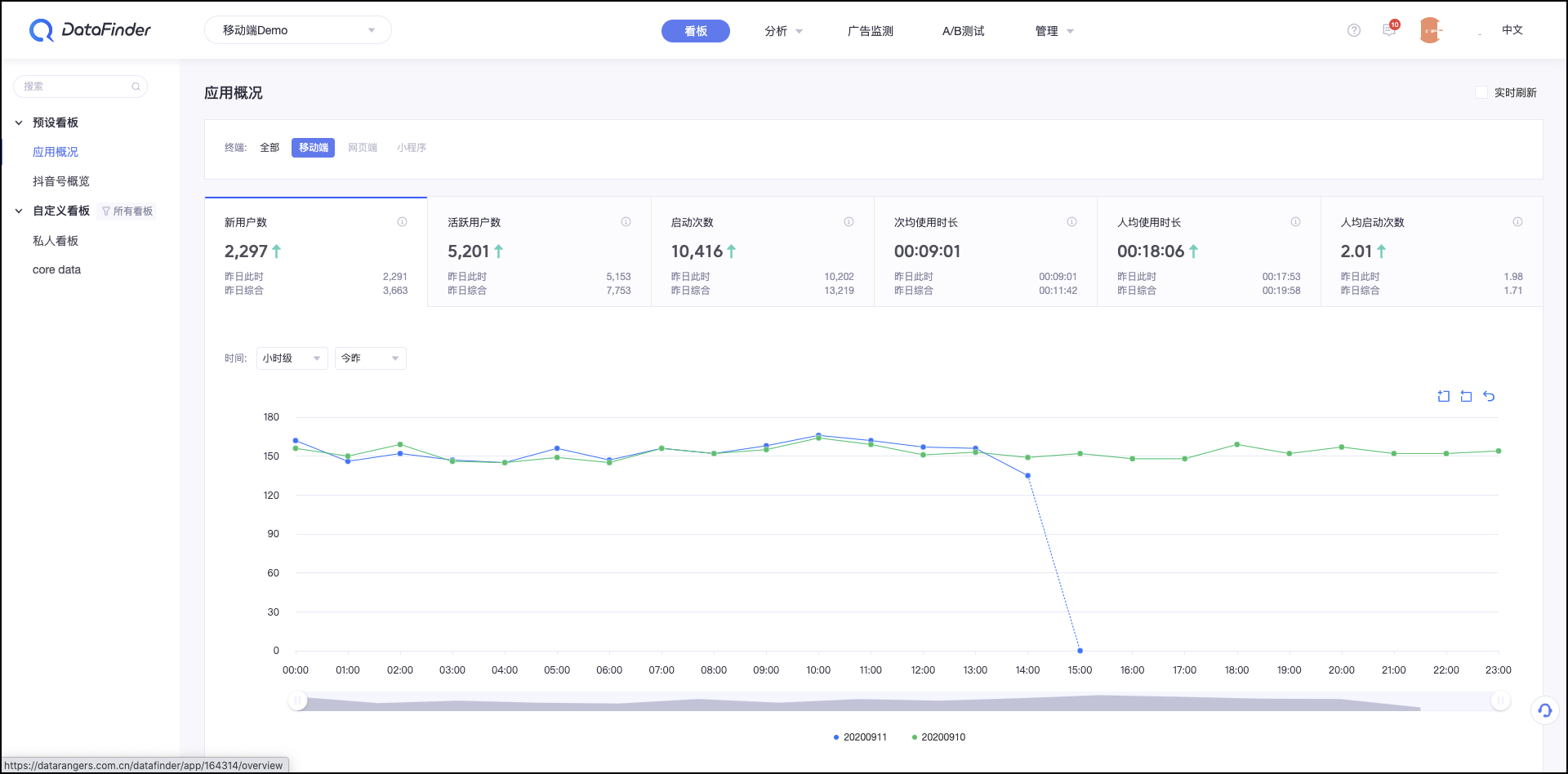This screenshot has height=774, width=1568.
Task: Click info icon beside 启动次数
Action: click(849, 222)
